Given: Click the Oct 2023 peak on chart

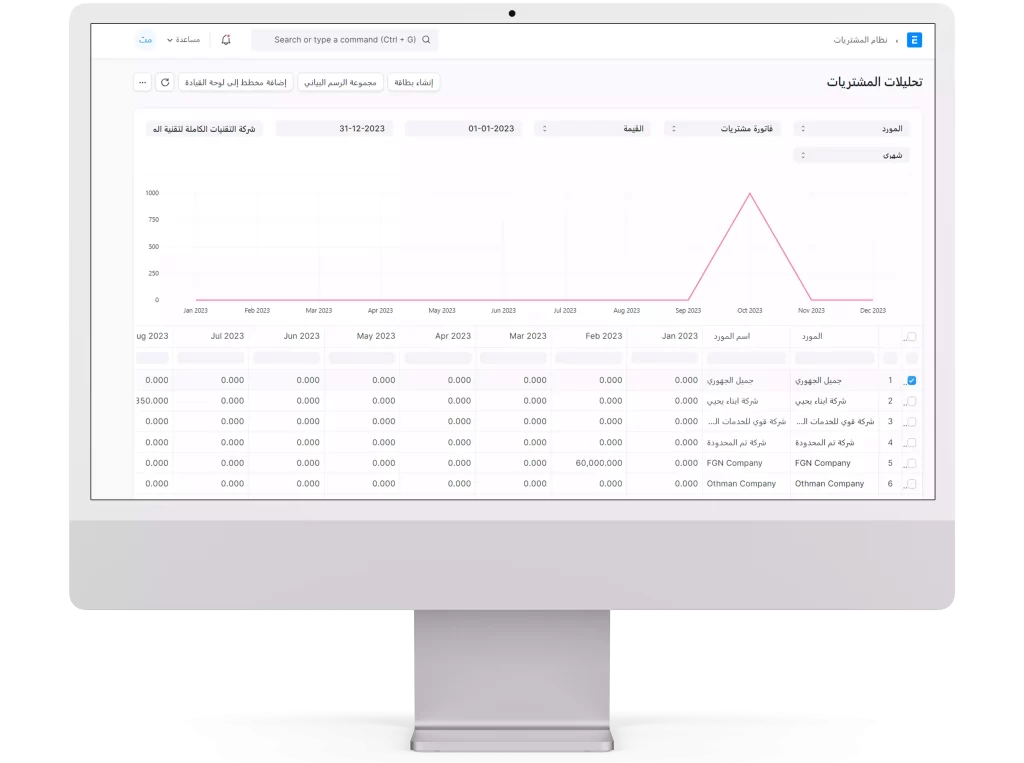Looking at the screenshot, I should (750, 194).
